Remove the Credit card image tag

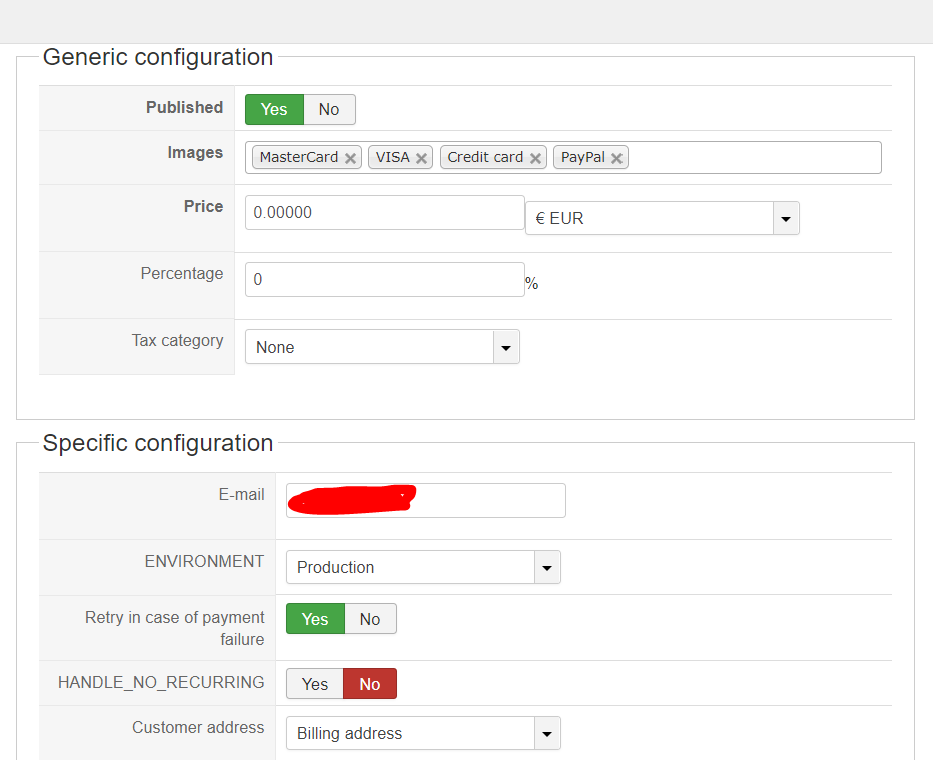click(536, 158)
